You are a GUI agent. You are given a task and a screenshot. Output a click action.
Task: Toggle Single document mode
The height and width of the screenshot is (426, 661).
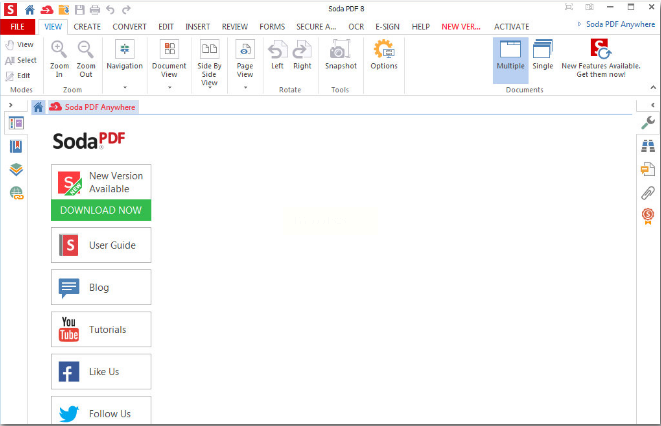coord(543,55)
